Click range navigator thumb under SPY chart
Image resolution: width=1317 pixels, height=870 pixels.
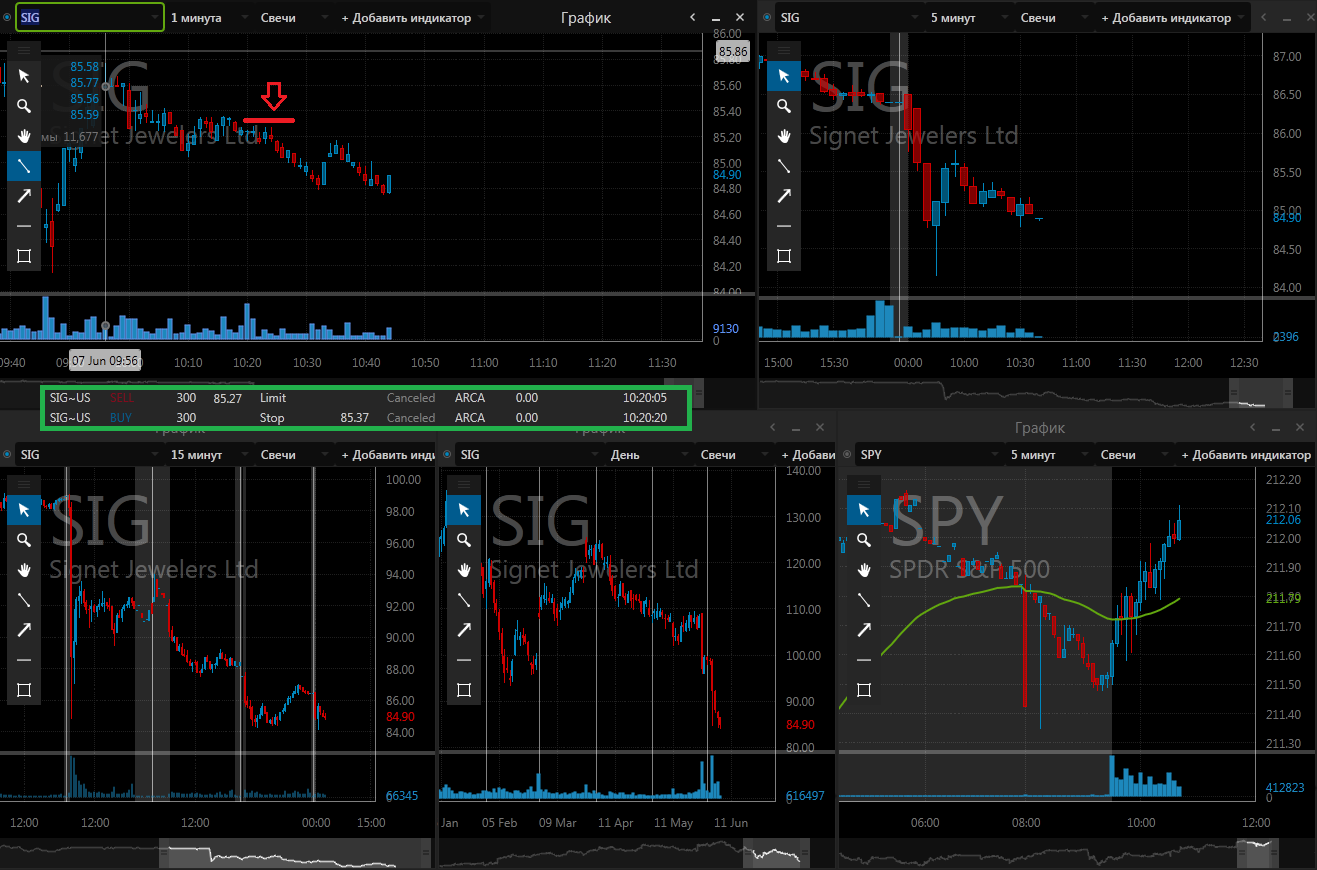pyautogui.click(x=1259, y=853)
